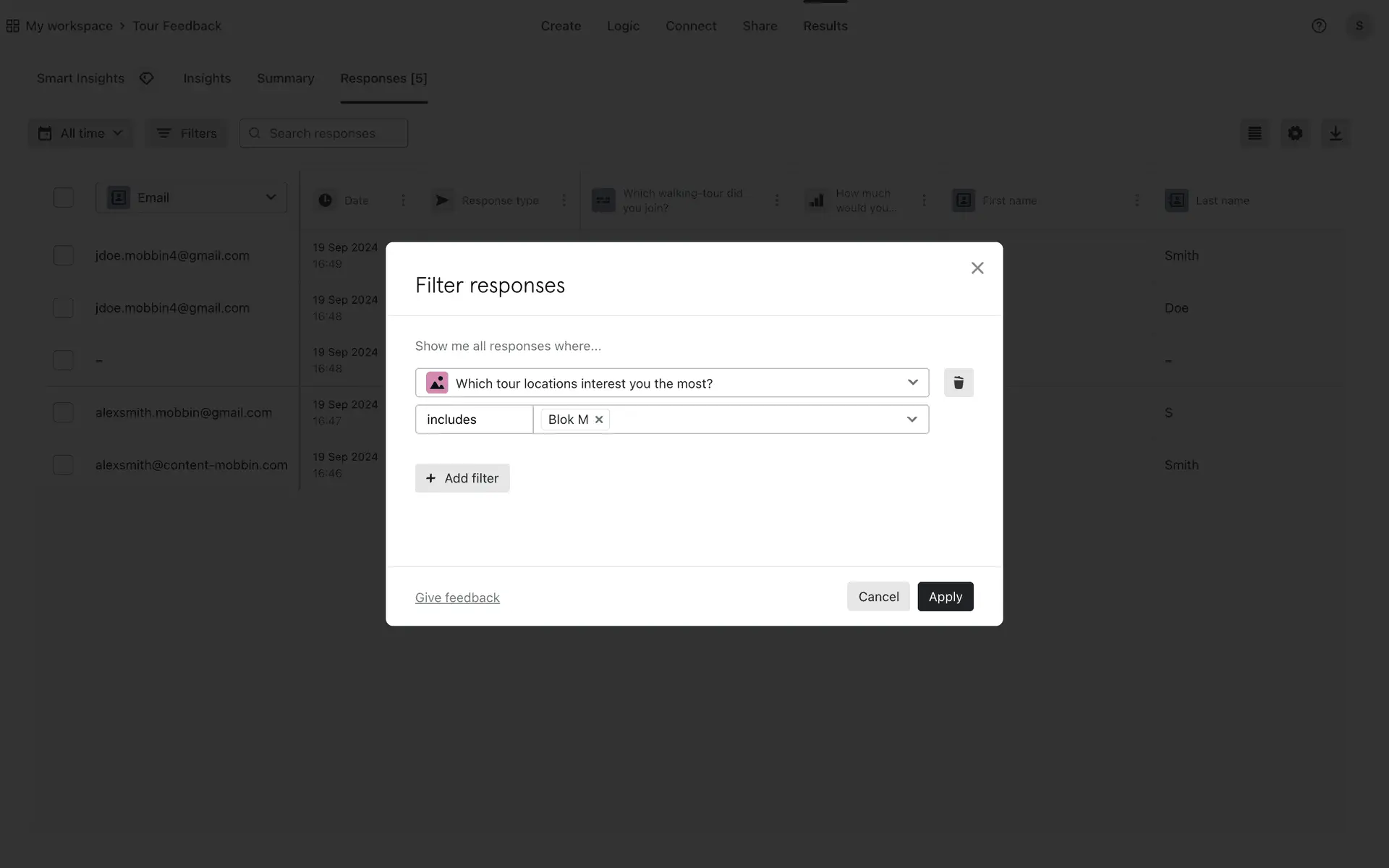Open the table settings gear icon
1389x868 pixels.
[x=1294, y=133]
